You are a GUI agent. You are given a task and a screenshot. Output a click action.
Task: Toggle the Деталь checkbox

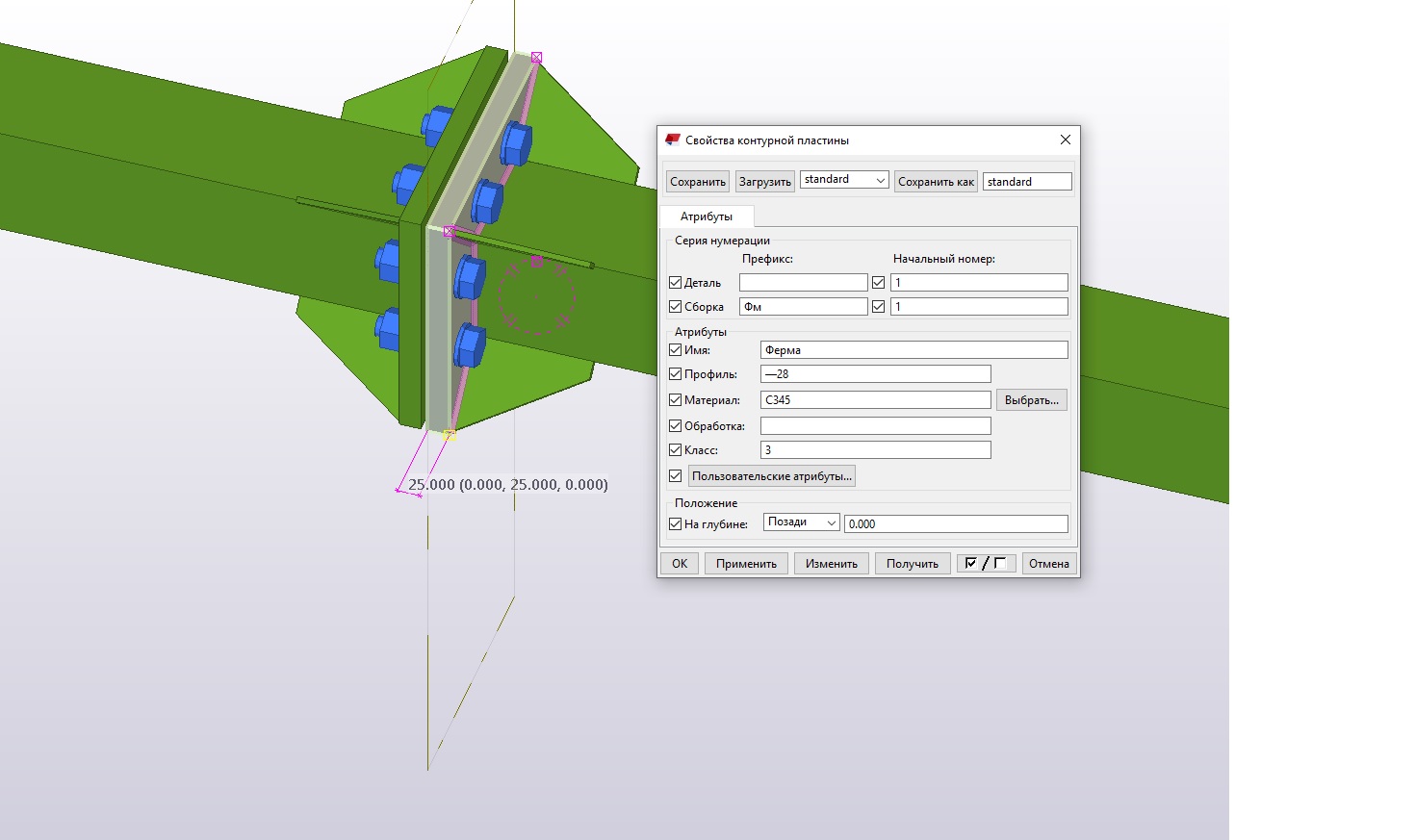(676, 283)
